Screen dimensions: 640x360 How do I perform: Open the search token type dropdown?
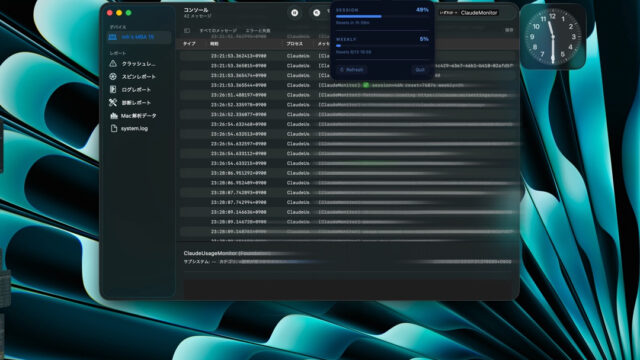click(448, 13)
